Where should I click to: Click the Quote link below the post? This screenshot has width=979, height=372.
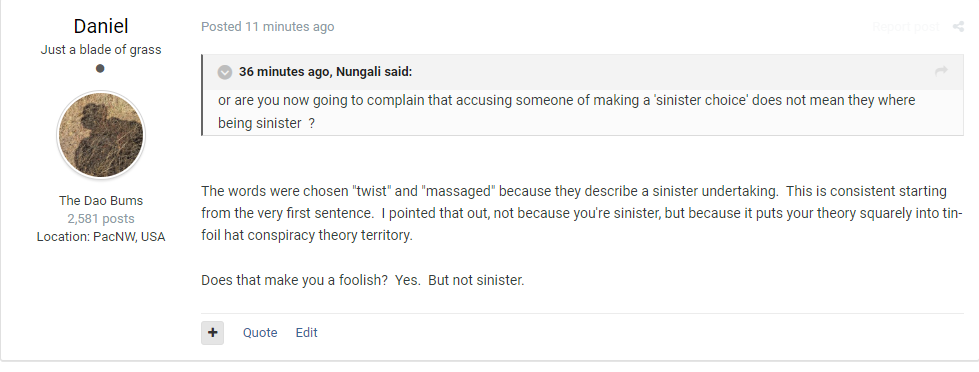coord(260,333)
